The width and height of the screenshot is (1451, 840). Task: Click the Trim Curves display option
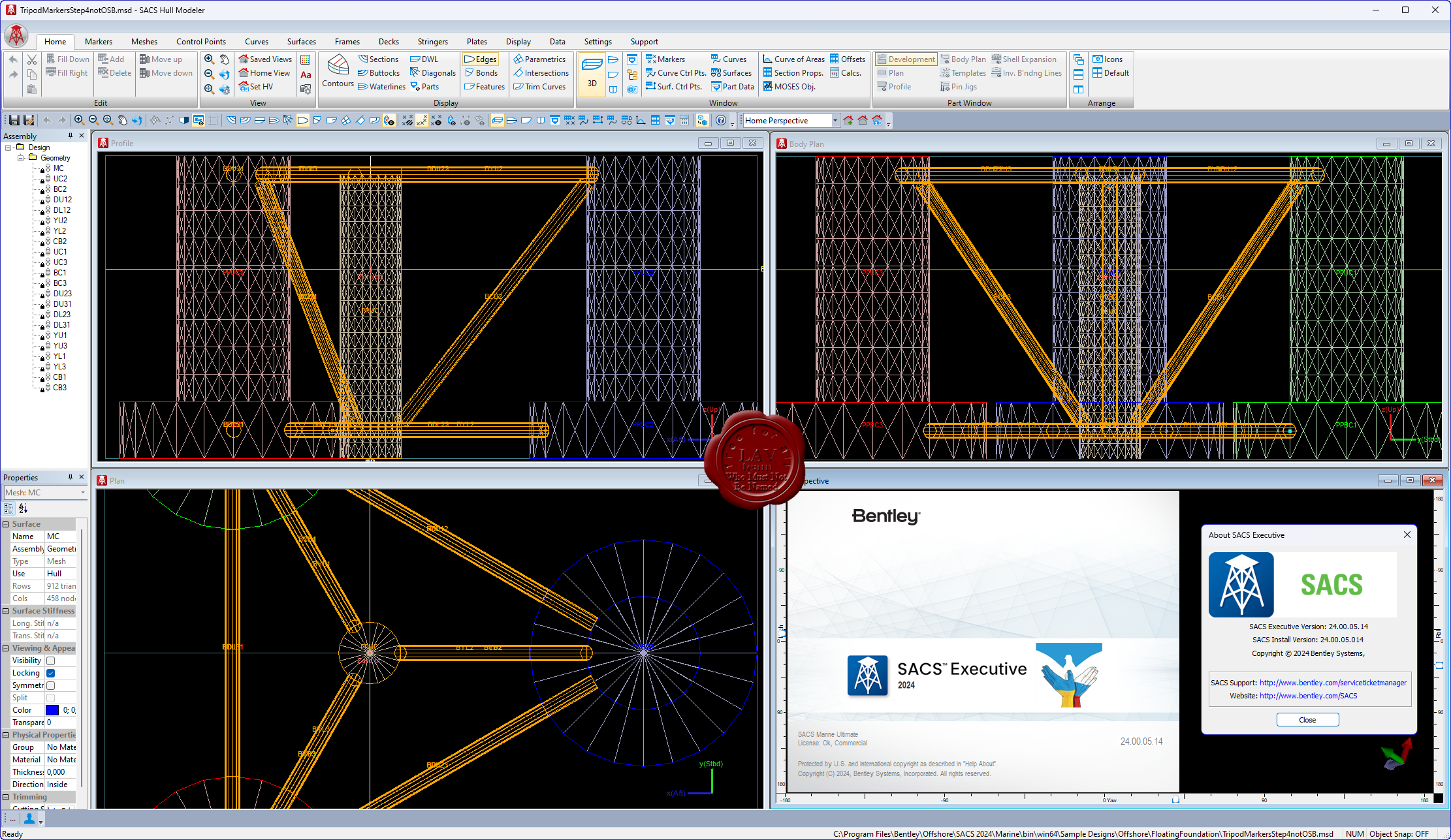(x=539, y=86)
